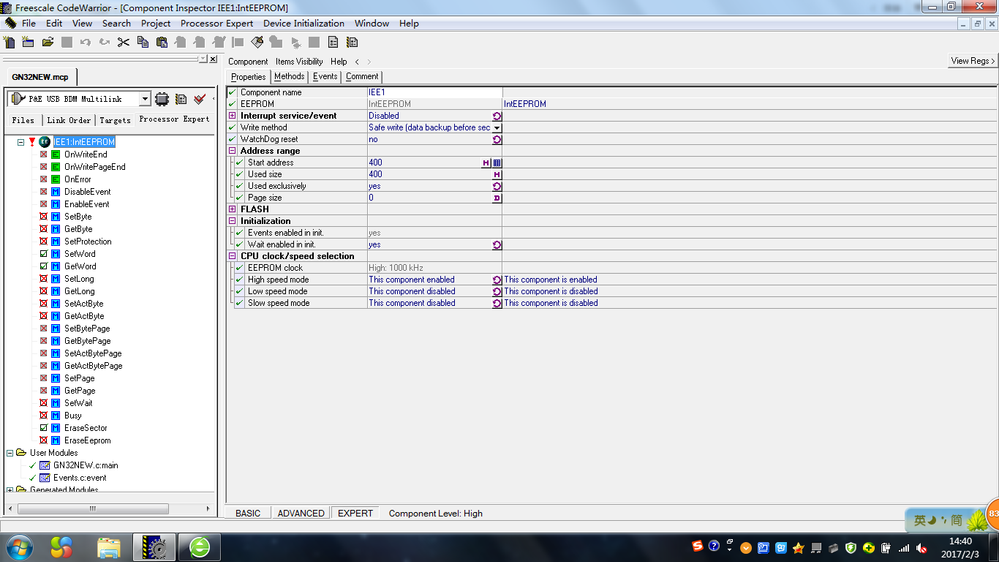The height and width of the screenshot is (562, 999).
Task: Switch to the Events tab
Action: point(325,76)
